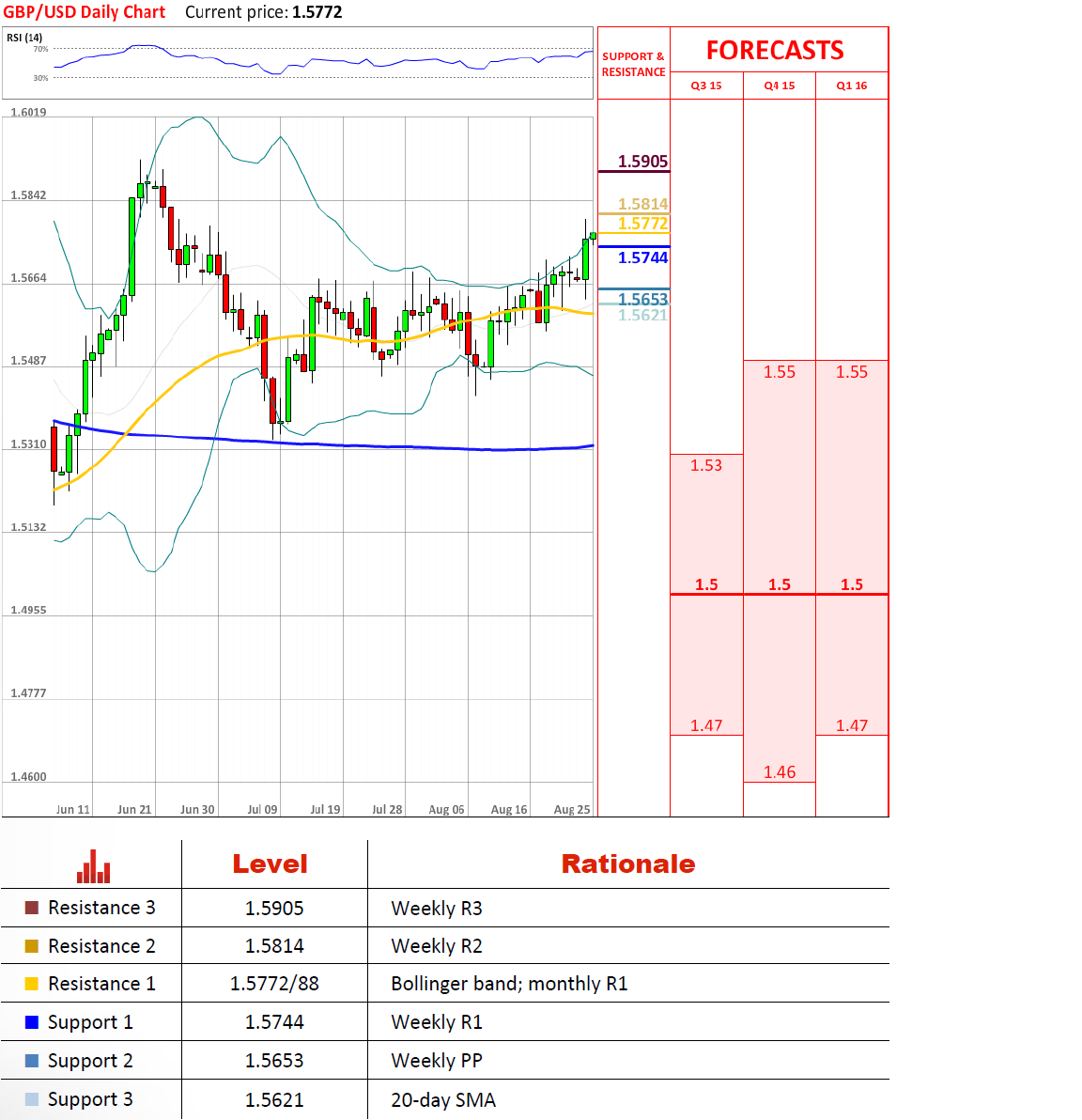Image resolution: width=1082 pixels, height=1120 pixels.
Task: Click the Q1 16 forecast median 1.5
Action: (852, 585)
